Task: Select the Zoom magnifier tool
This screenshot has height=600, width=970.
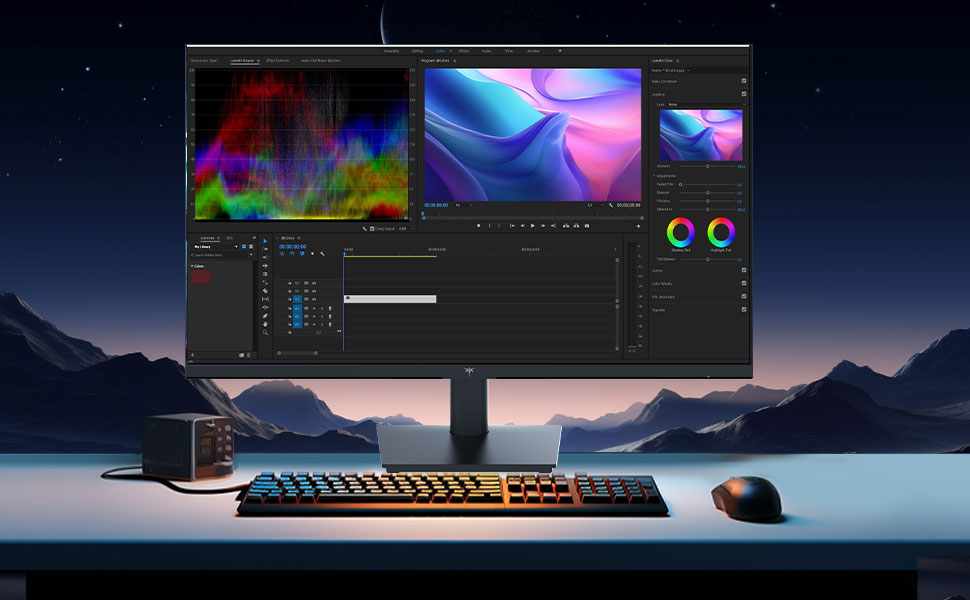Action: point(265,332)
